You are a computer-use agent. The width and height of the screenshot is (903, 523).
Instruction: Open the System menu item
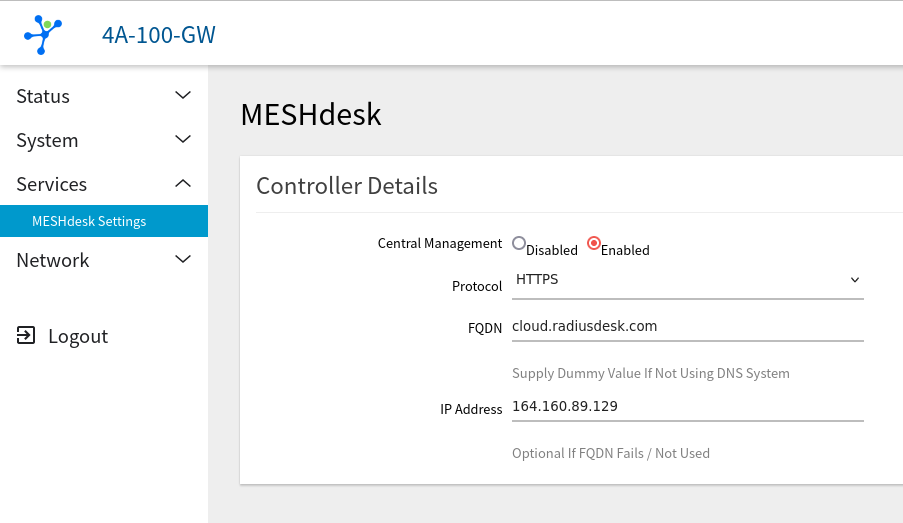(x=47, y=140)
